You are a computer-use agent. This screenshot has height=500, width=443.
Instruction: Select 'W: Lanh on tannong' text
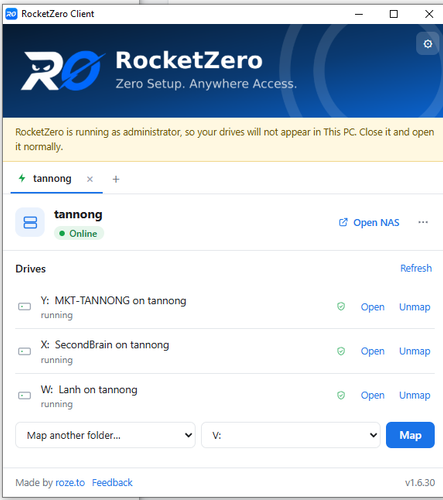(89, 390)
